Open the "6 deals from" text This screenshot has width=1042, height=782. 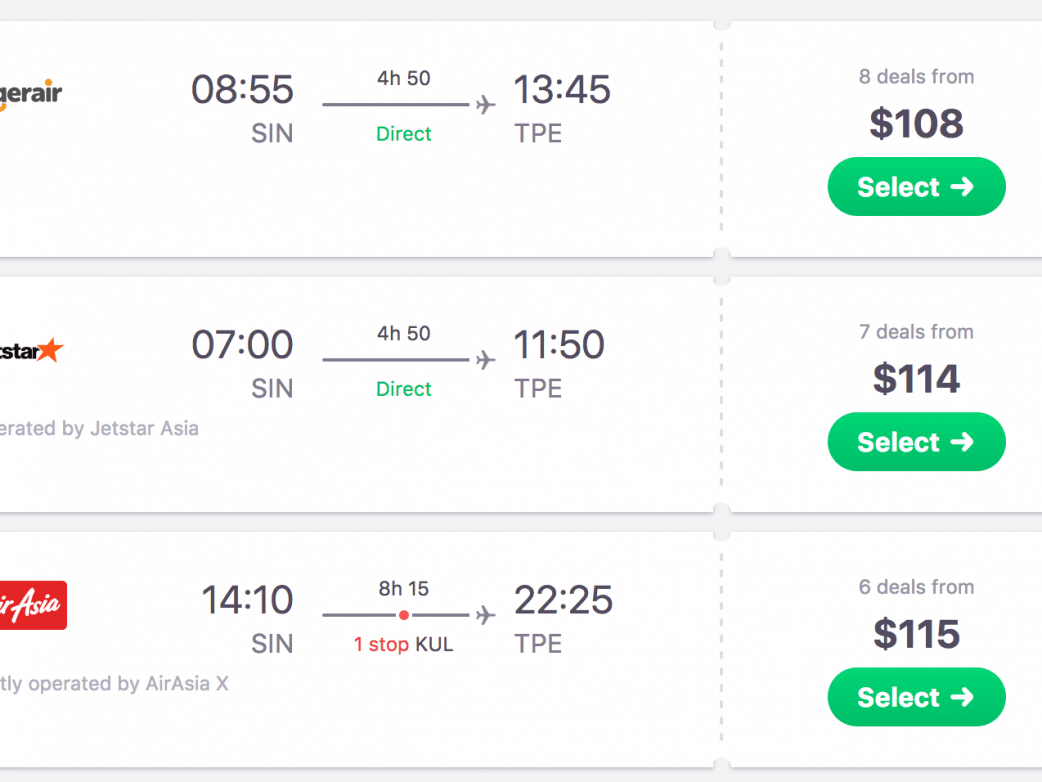pyautogui.click(x=916, y=587)
